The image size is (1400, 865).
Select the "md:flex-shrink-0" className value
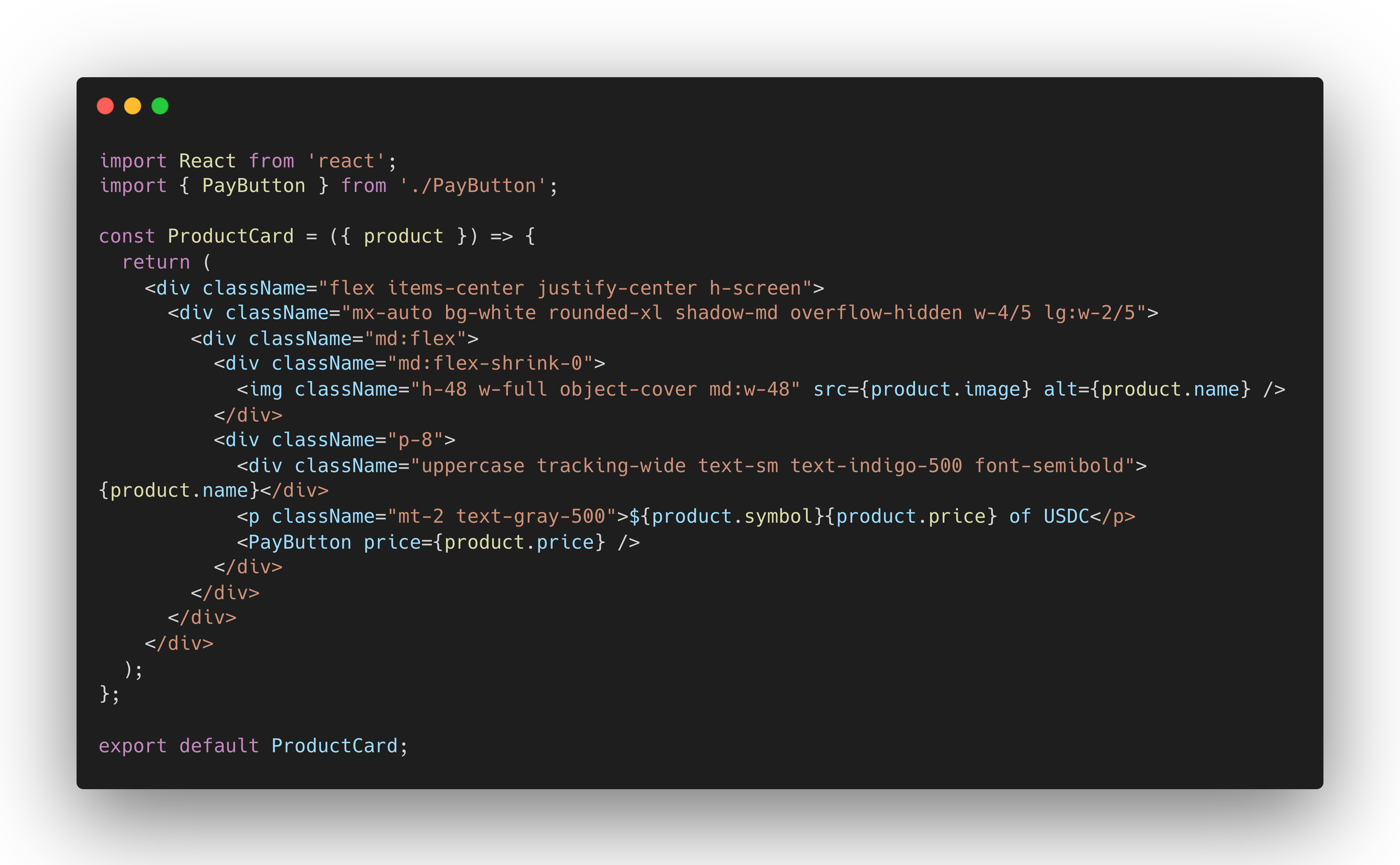click(x=490, y=363)
